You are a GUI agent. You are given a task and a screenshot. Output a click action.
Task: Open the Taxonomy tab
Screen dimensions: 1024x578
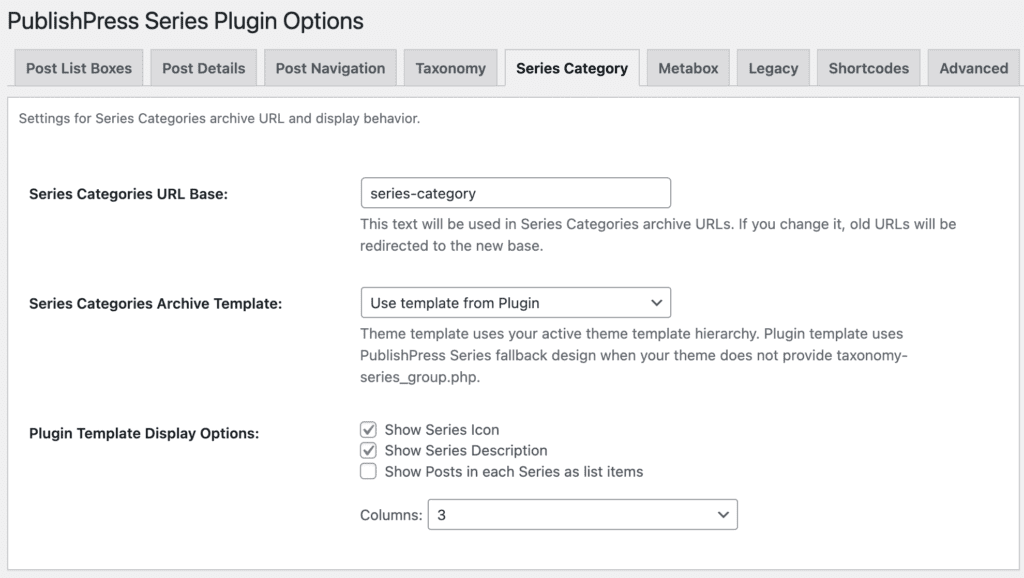[x=450, y=68]
